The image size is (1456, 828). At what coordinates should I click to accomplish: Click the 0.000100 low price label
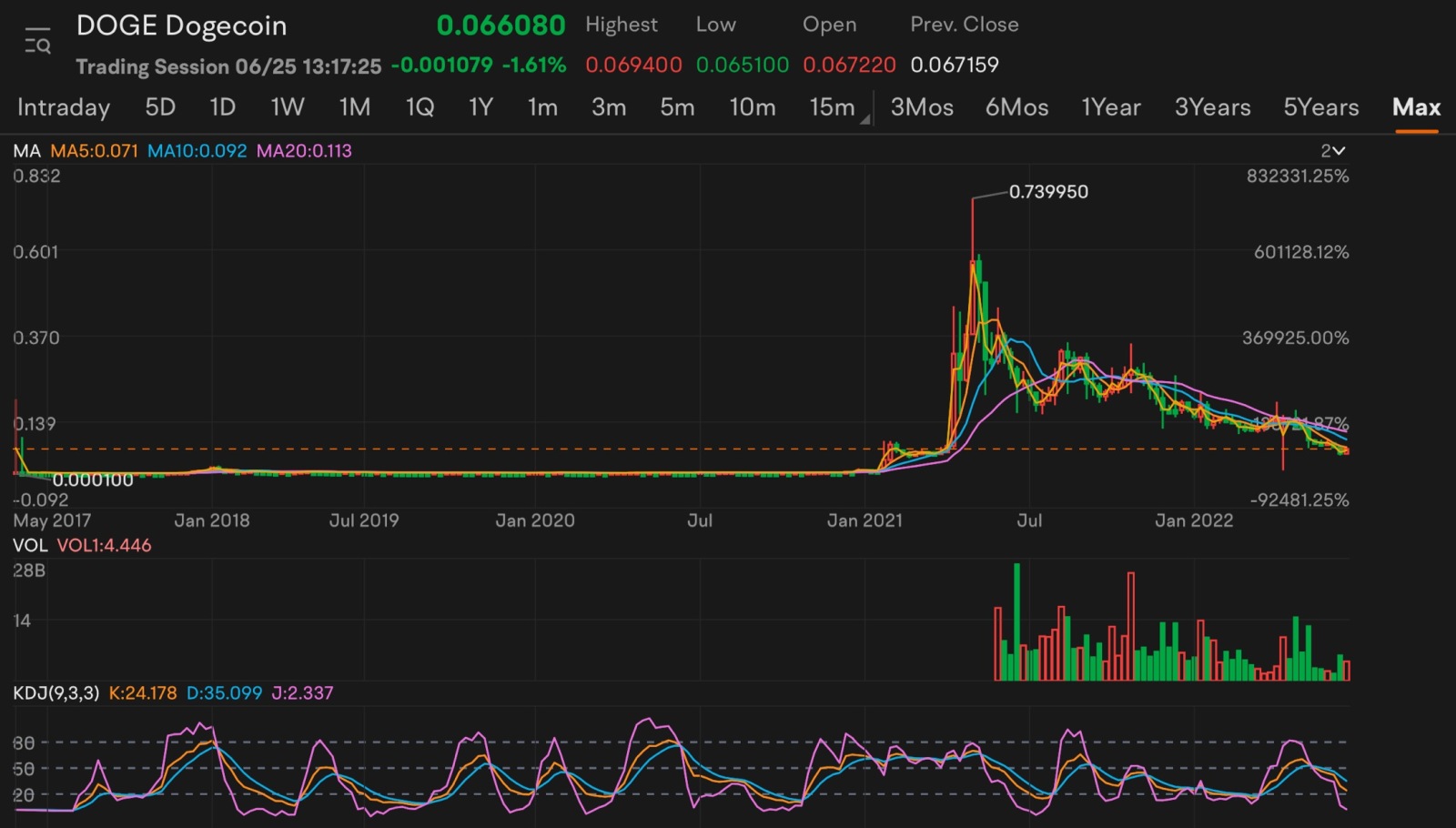point(93,480)
